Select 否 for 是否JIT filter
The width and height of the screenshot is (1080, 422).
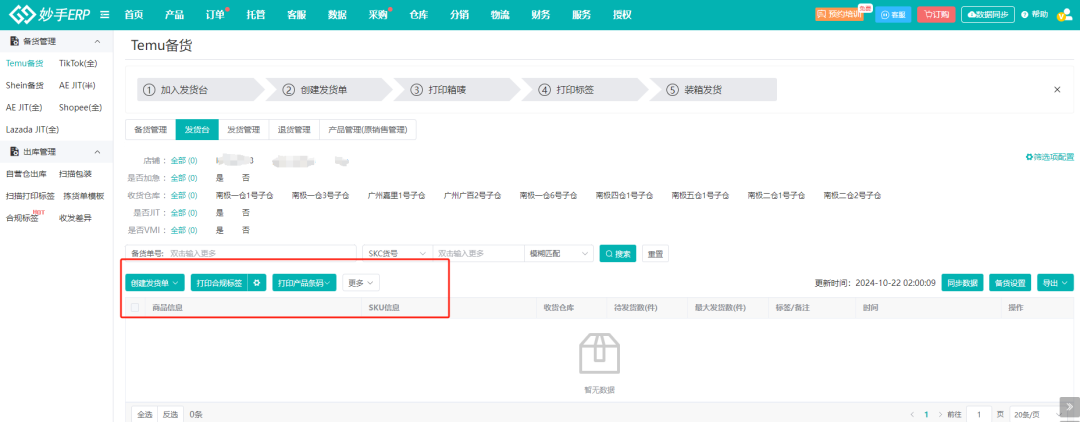[246, 213]
